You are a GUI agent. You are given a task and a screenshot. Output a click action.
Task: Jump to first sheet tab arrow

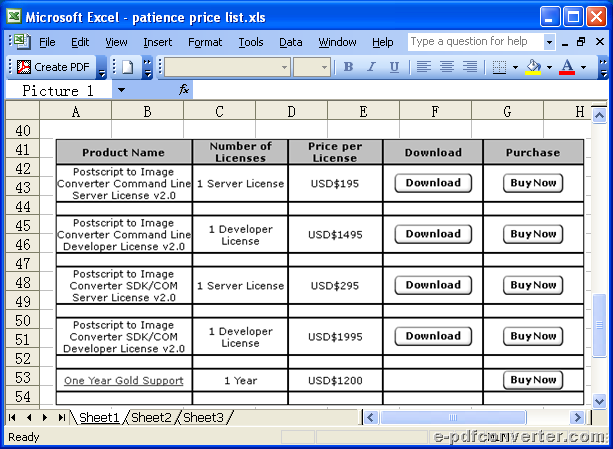[x=13, y=418]
